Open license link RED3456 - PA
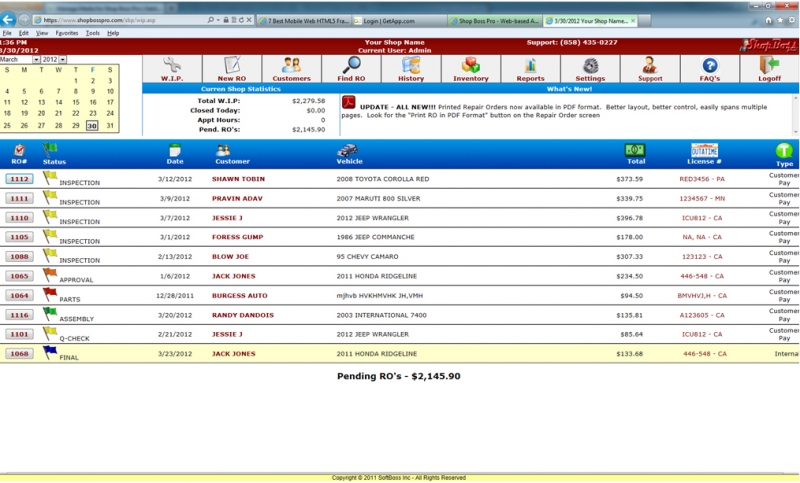800x483 pixels. click(702, 179)
